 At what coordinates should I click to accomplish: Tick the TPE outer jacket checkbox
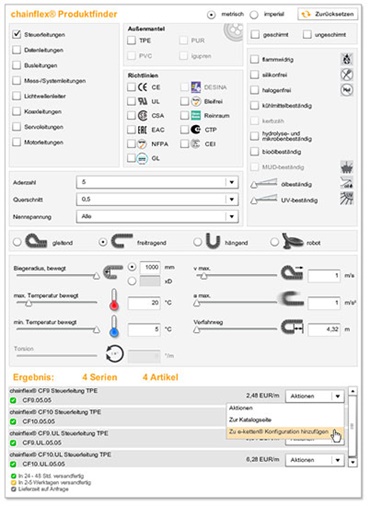tap(132, 40)
